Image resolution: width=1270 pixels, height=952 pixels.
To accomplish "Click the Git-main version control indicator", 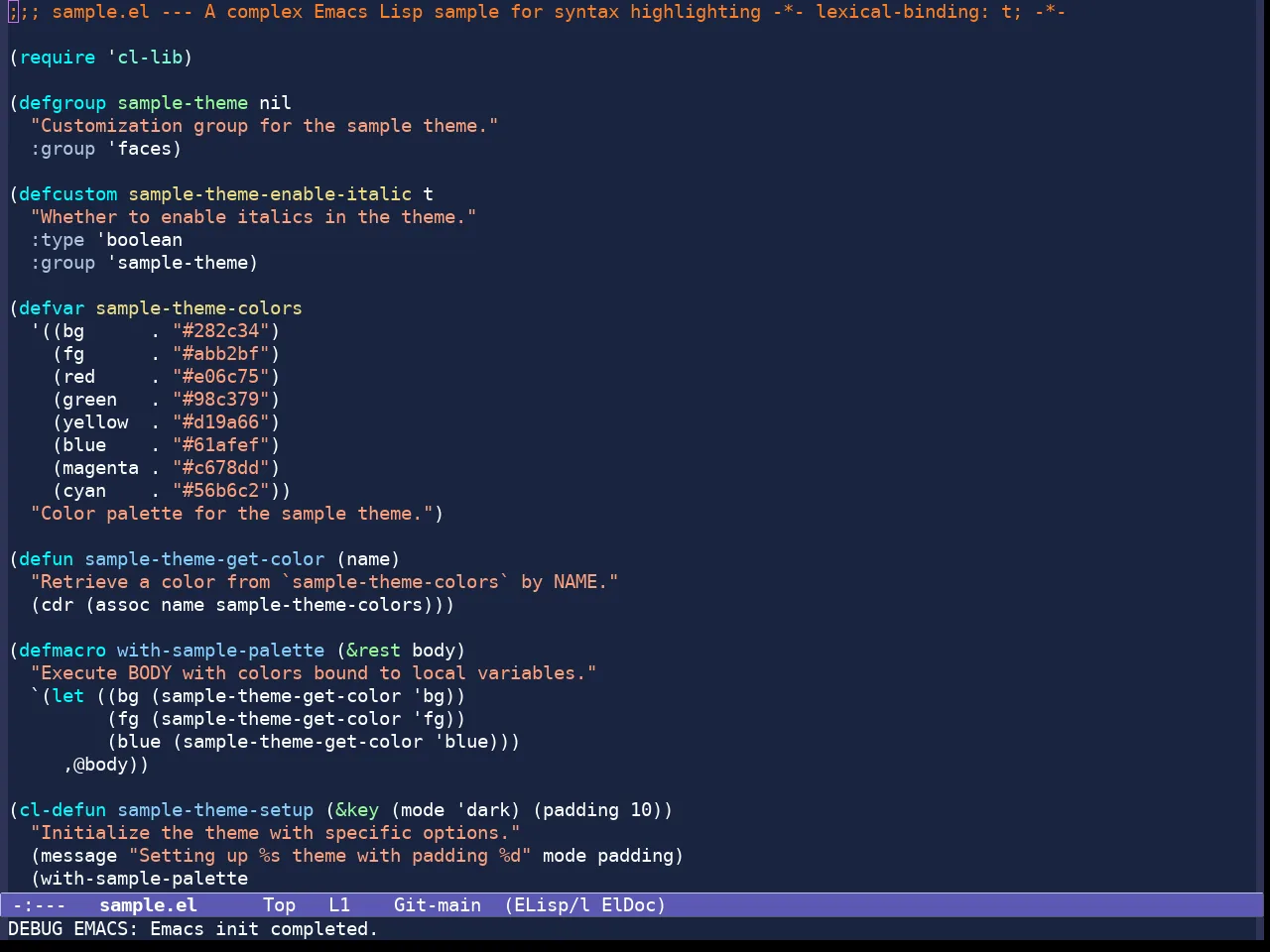I will pos(438,905).
